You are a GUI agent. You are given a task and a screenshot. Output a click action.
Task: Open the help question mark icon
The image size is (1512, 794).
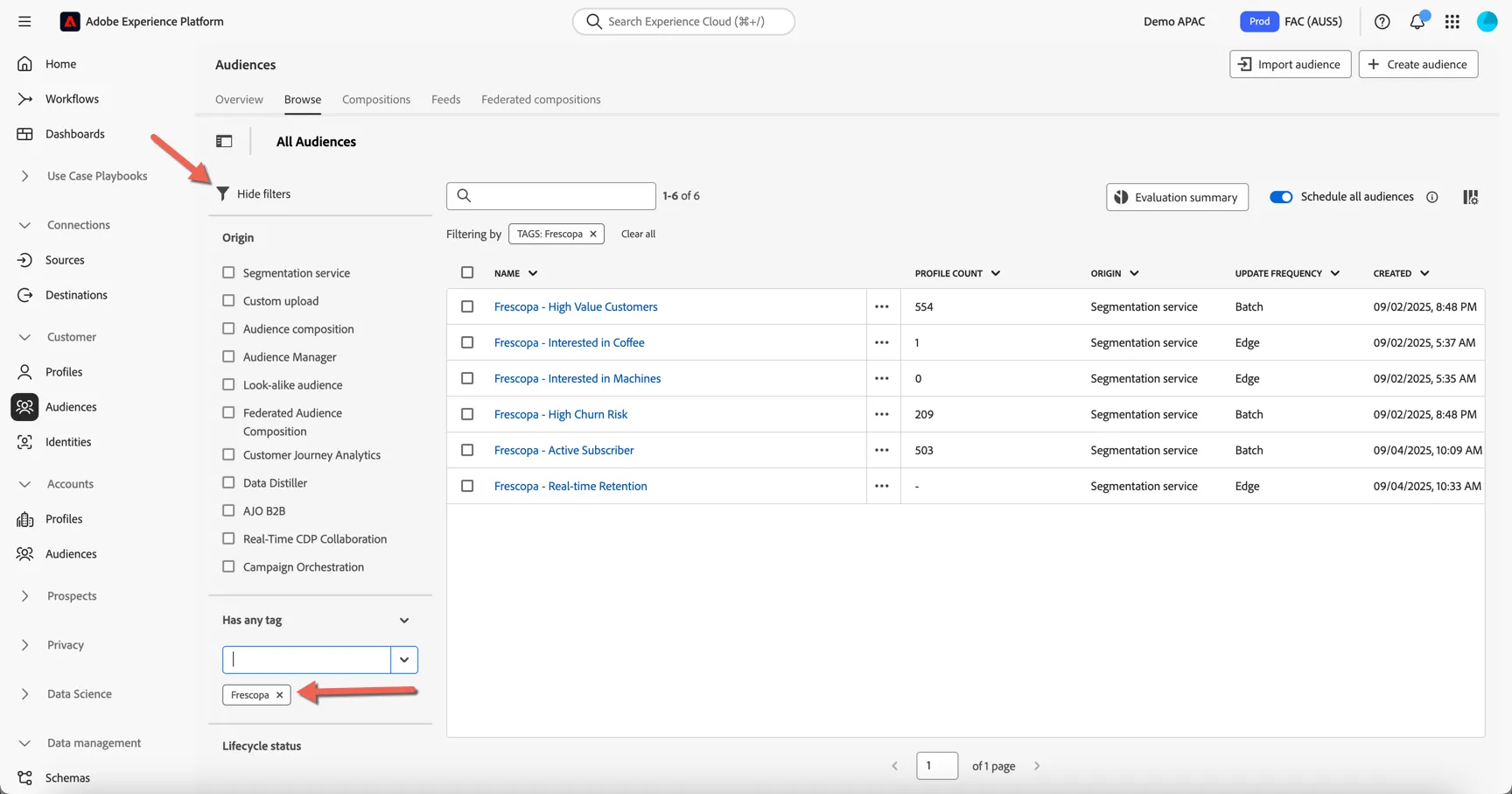pyautogui.click(x=1382, y=21)
